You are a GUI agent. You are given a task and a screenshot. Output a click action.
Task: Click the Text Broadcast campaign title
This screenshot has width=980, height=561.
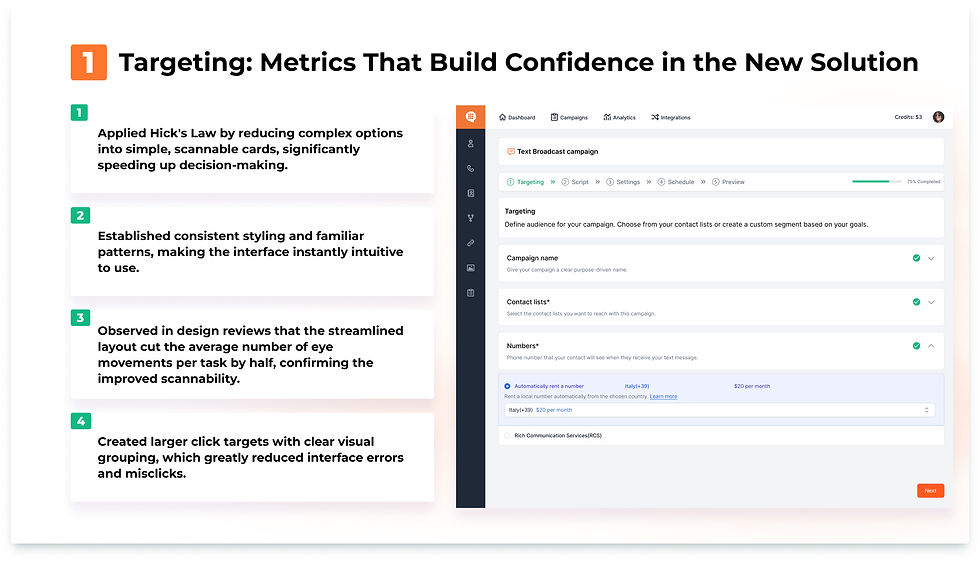(x=558, y=151)
